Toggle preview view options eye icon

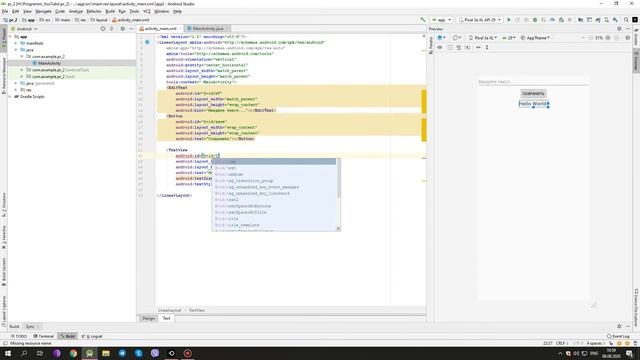440,47
